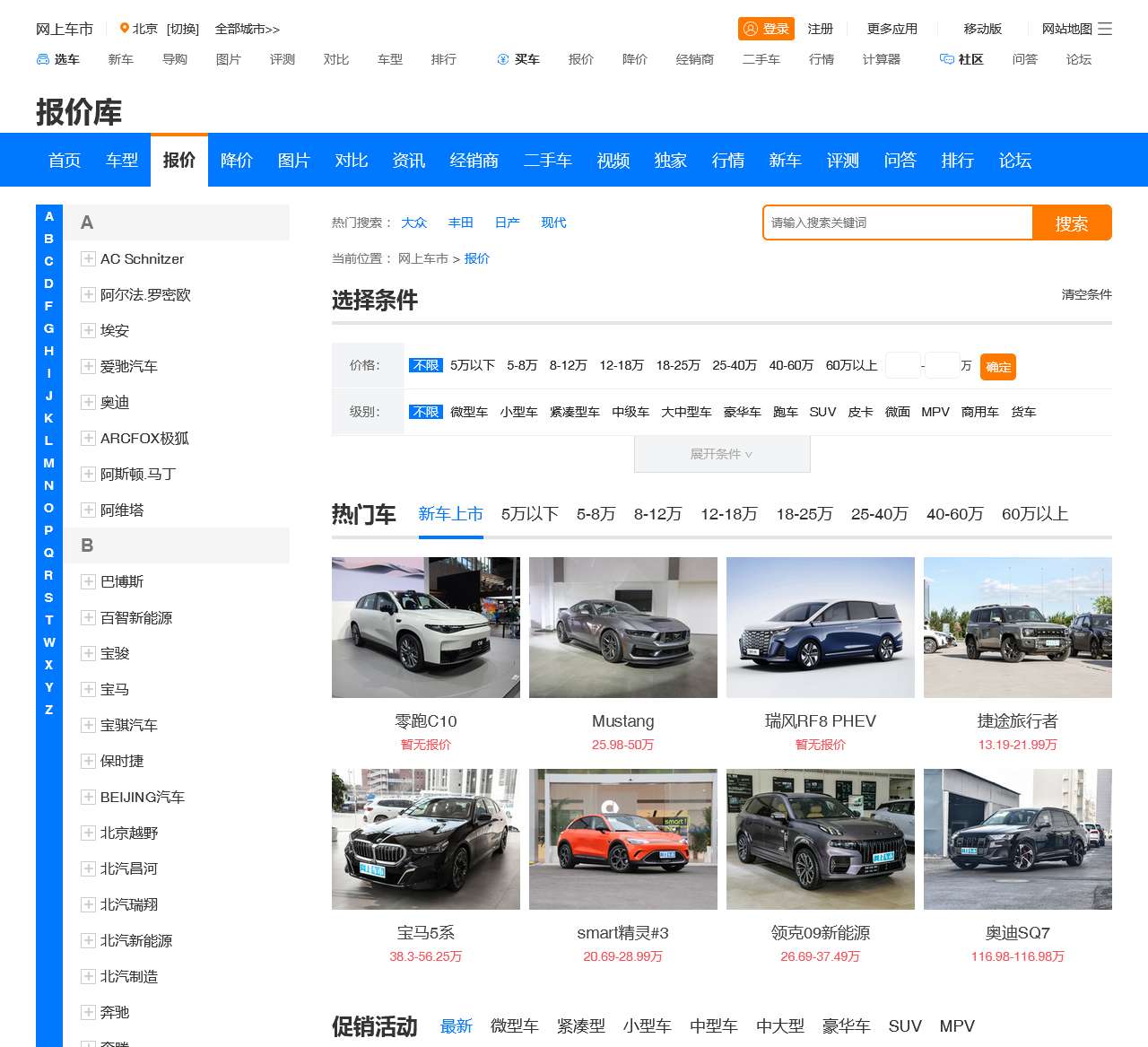
Task: Select the 跑车 level filter
Action: coord(786,412)
